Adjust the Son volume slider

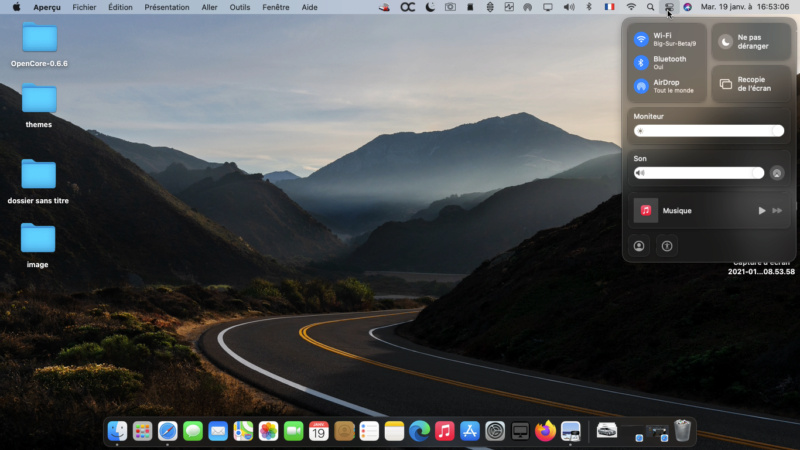tap(699, 173)
